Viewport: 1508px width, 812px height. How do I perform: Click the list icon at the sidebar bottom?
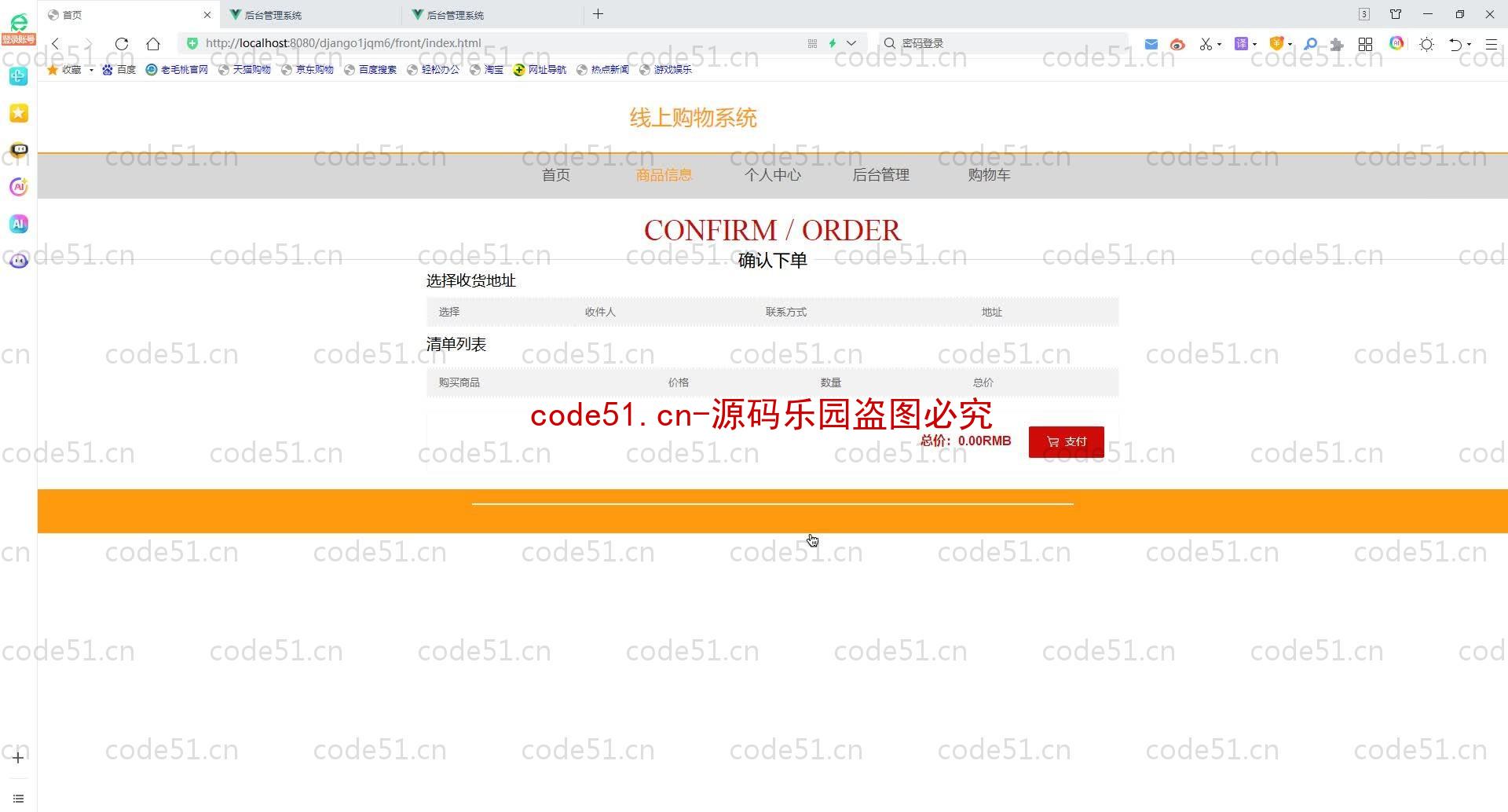point(18,799)
